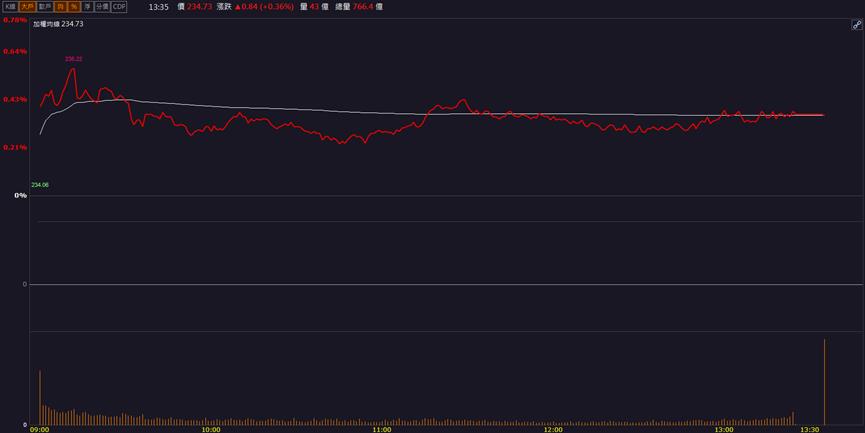865x433 pixels.
Task: Toggle the % percentage axis button
Action: tap(73, 7)
